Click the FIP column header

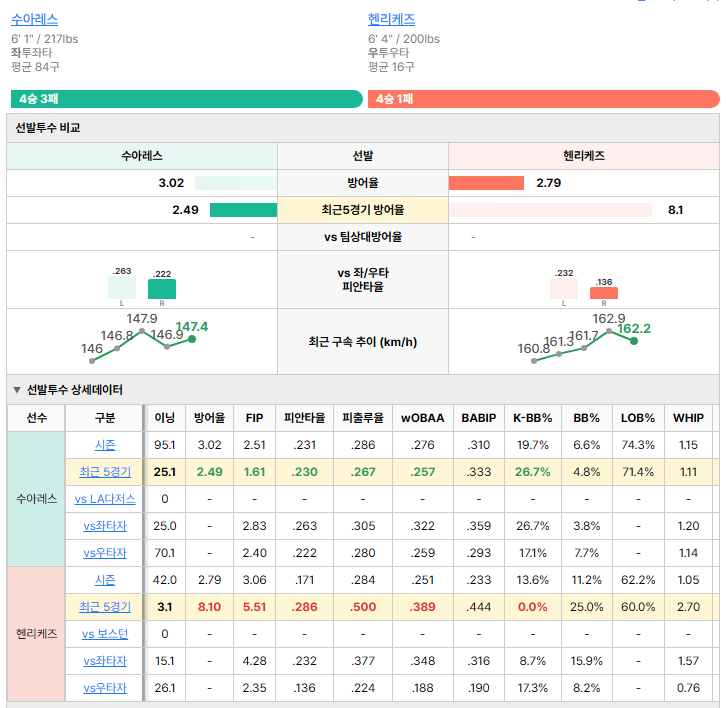254,418
